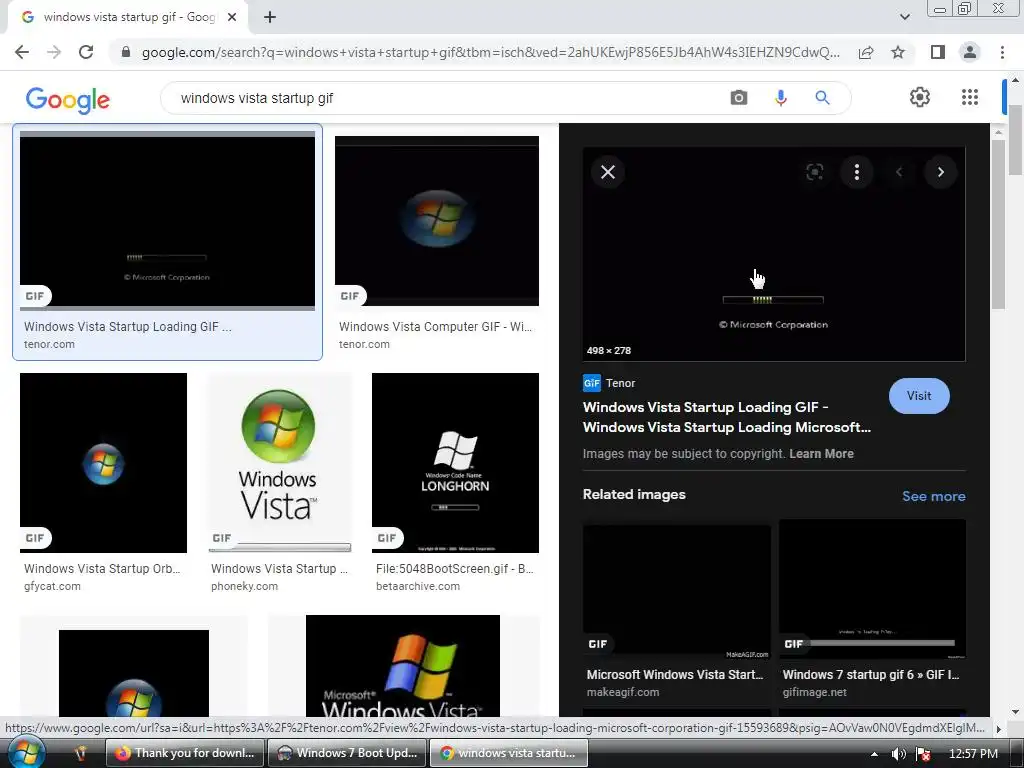Open the Chrome profile avatar
This screenshot has height=768, width=1024.
(970, 52)
